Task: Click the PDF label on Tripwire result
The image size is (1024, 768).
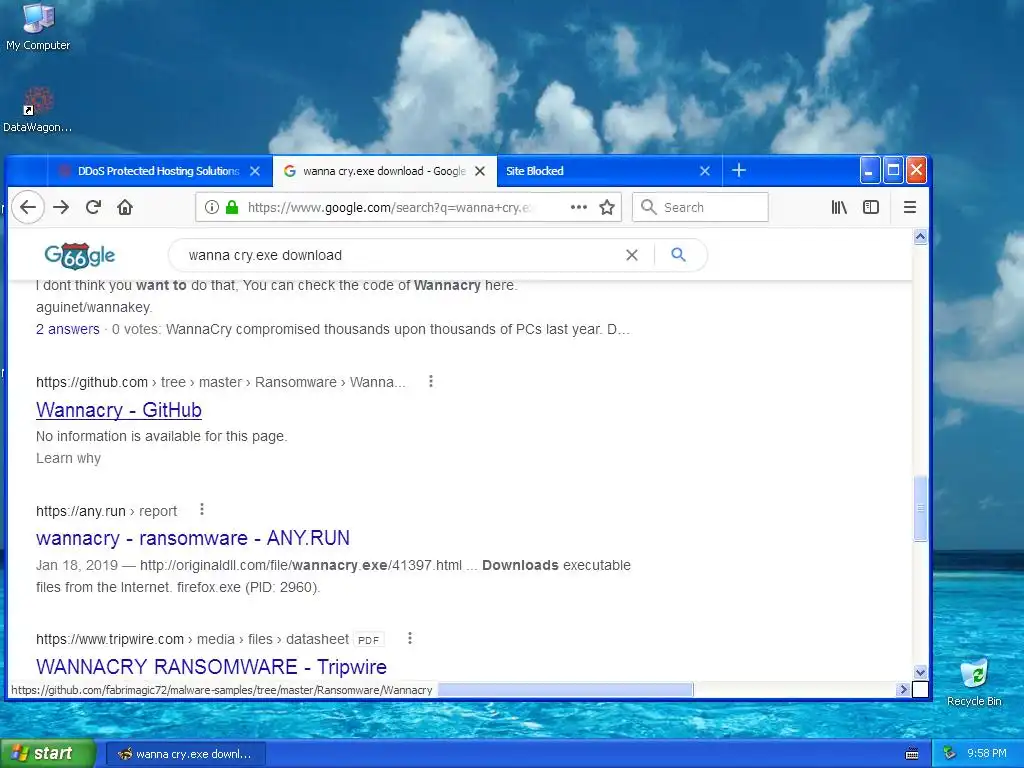Action: point(368,640)
